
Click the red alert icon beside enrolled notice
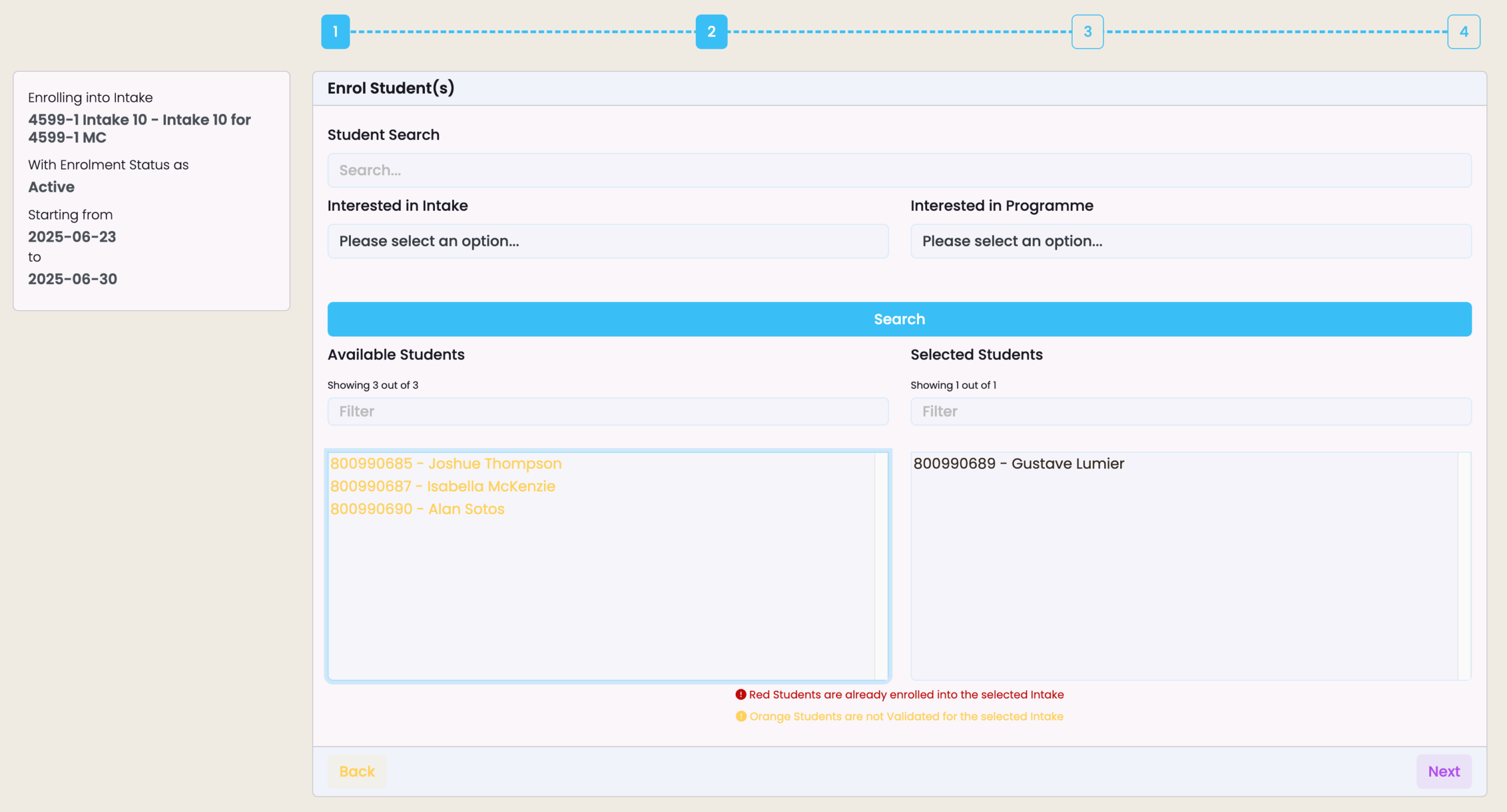[x=741, y=694]
